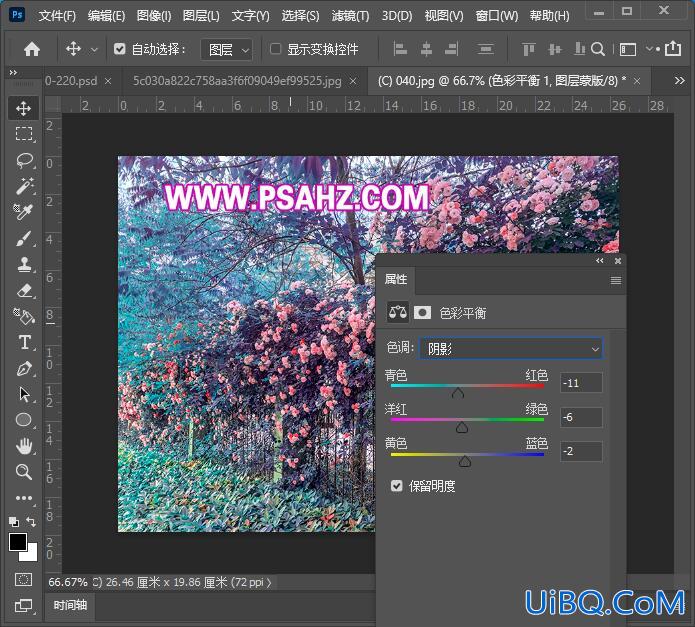The width and height of the screenshot is (695, 627).
Task: Expand the Move tool preset arrow
Action: [94, 50]
